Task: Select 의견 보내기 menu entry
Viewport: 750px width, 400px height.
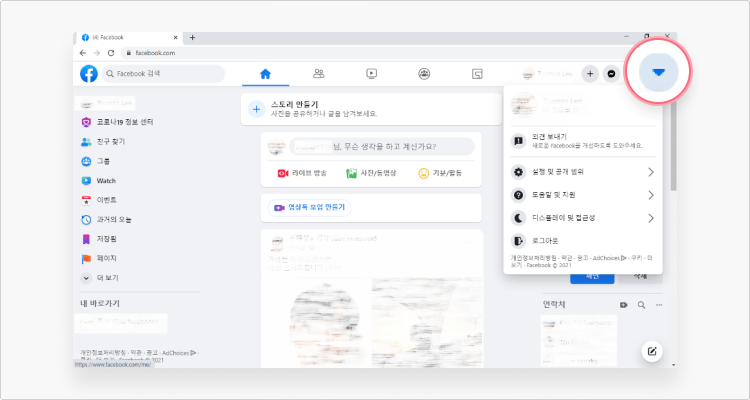Action: [582, 141]
